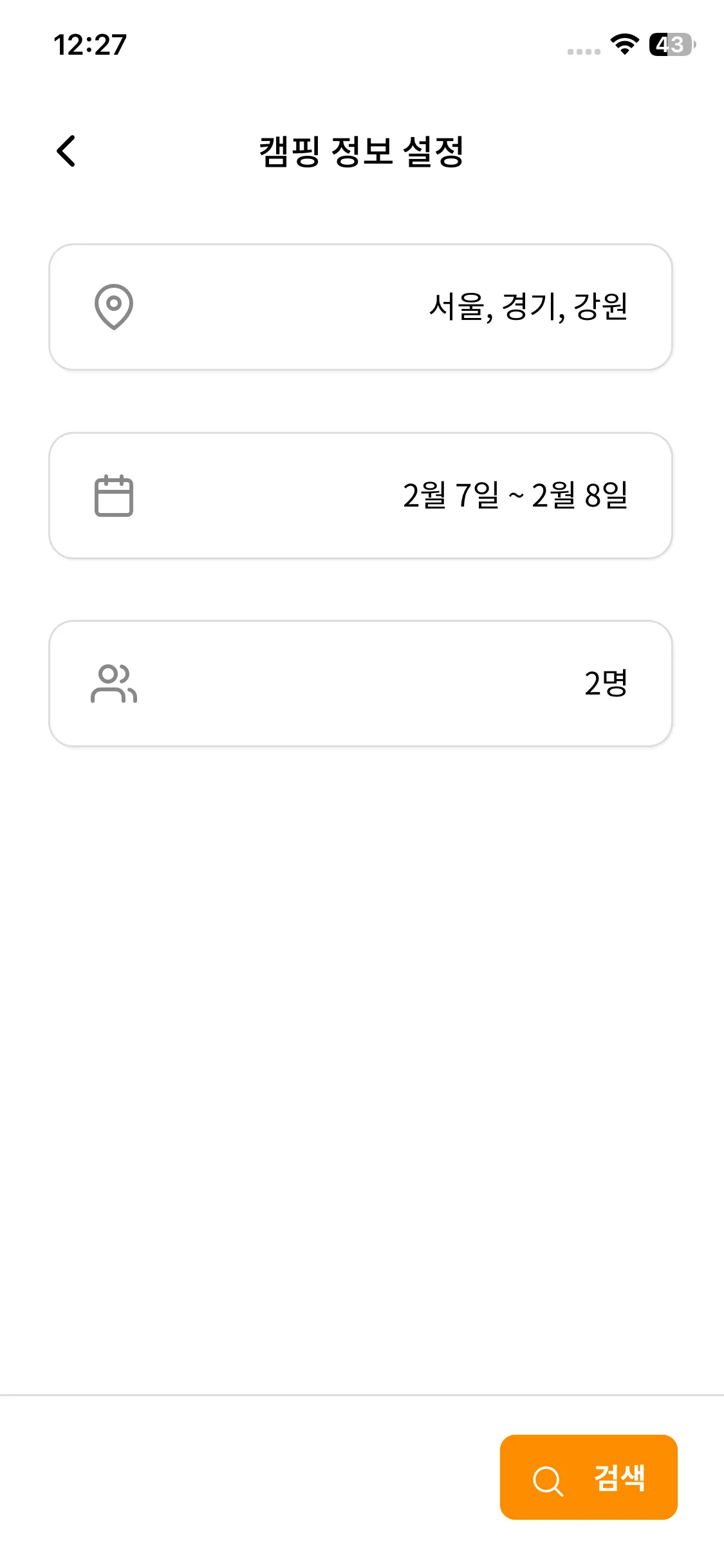
Task: Tap the 2명 guest count text
Action: point(606,684)
